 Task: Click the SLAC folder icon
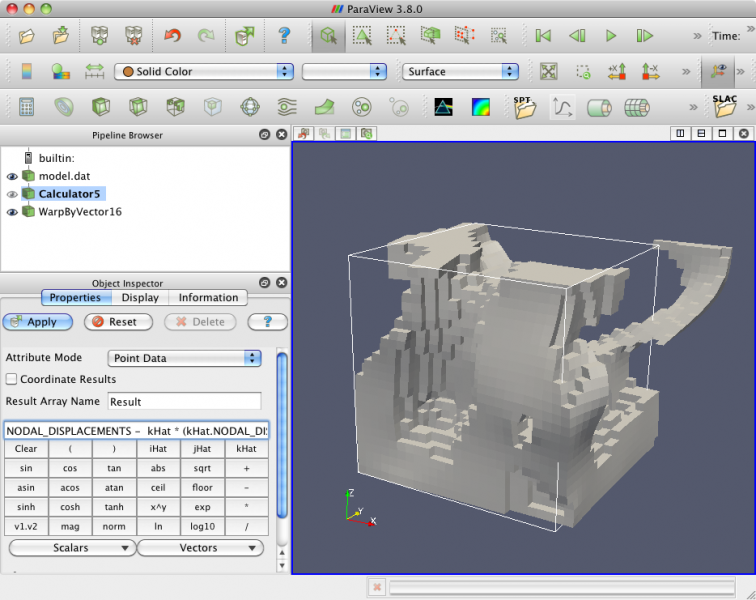[x=724, y=106]
